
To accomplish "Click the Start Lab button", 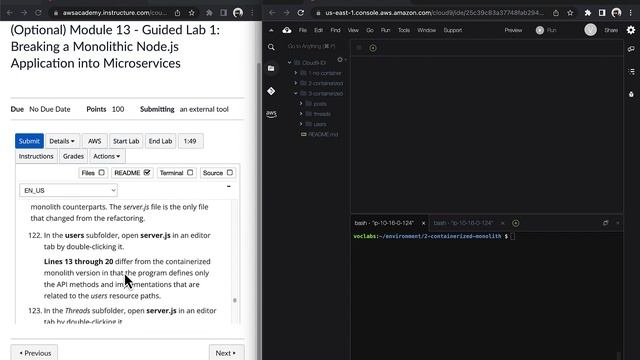I will (126, 141).
